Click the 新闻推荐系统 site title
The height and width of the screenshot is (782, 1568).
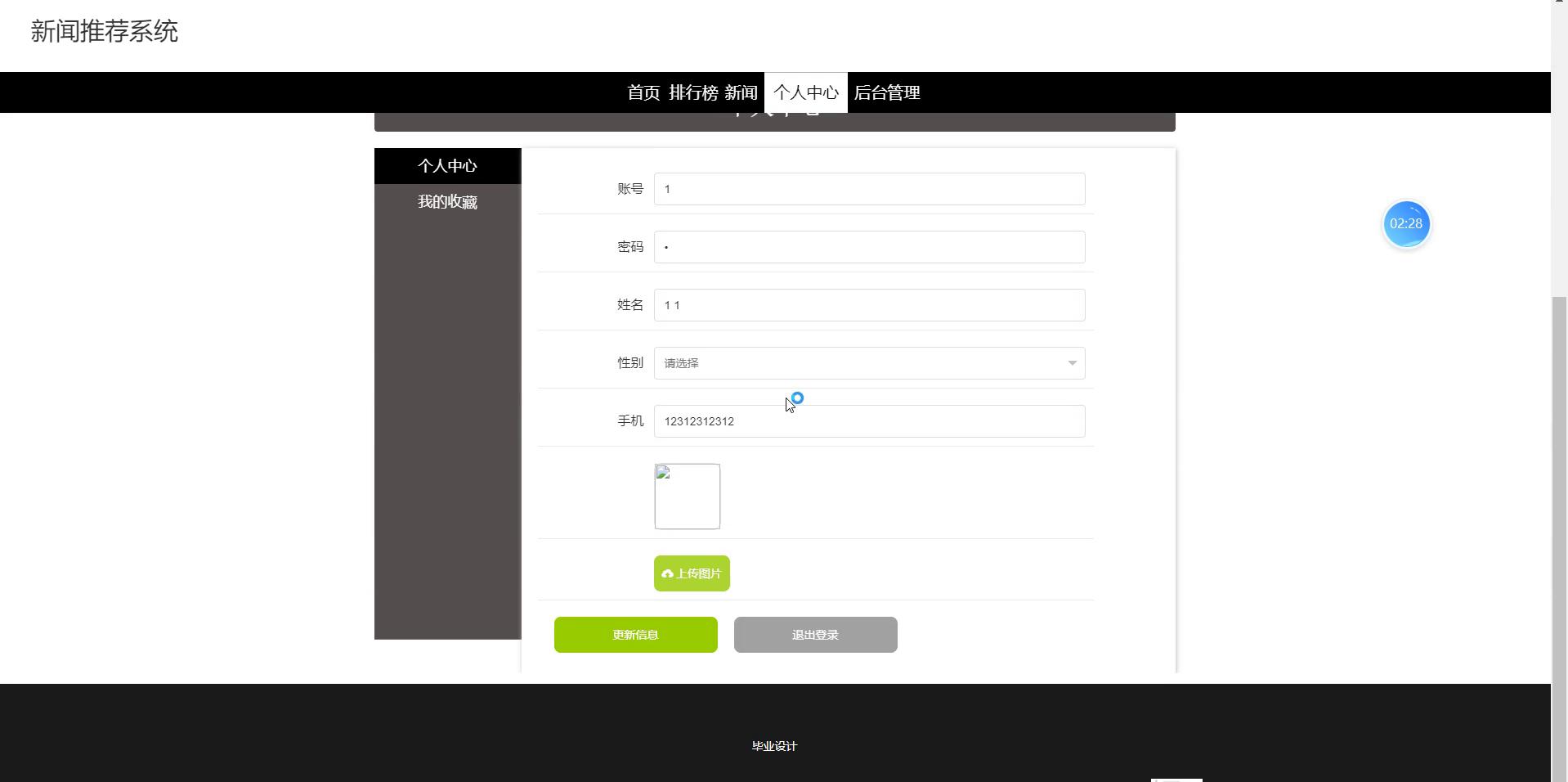point(105,31)
